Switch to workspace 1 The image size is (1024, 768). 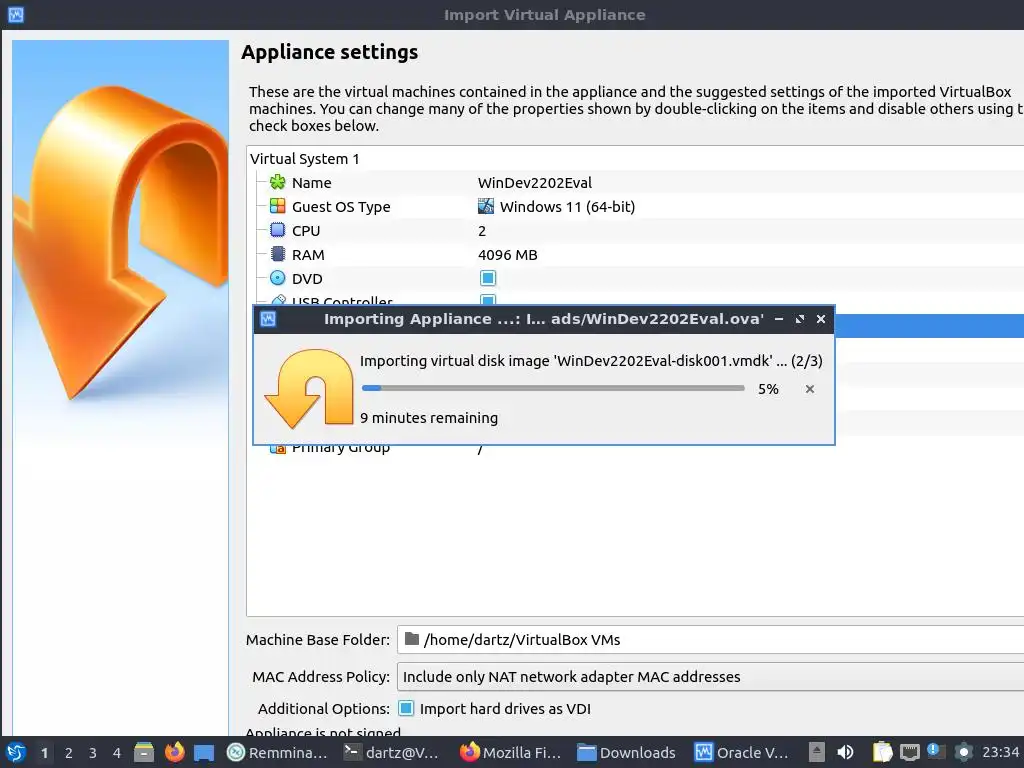pos(44,752)
